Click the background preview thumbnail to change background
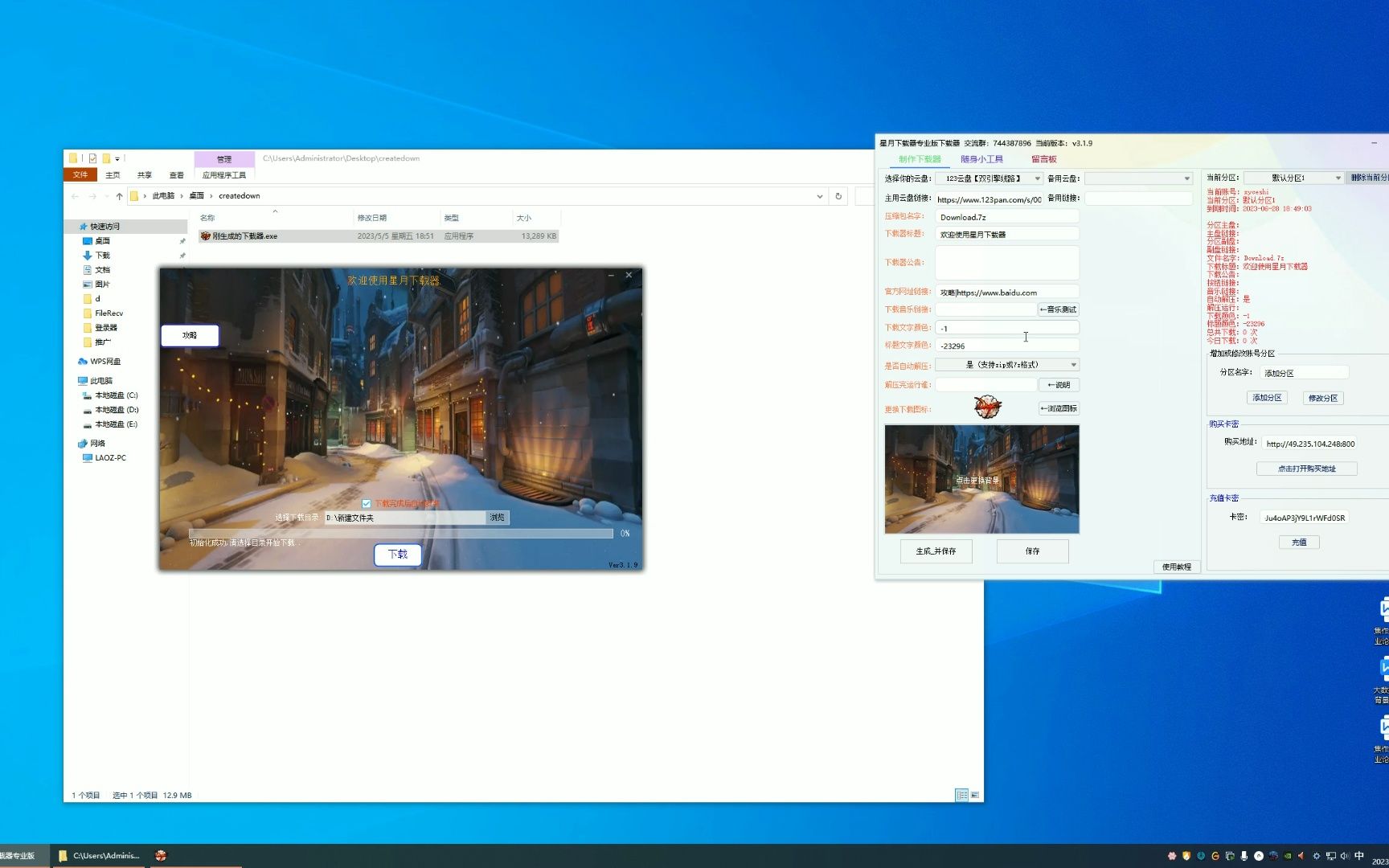This screenshot has height=868, width=1389. tap(981, 480)
